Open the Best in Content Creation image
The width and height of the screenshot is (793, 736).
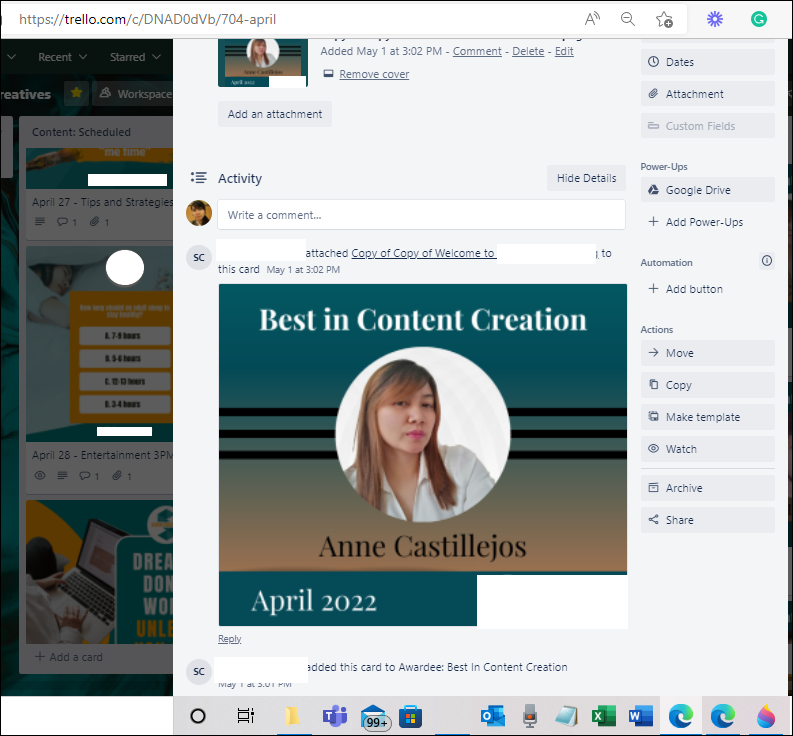tap(423, 455)
